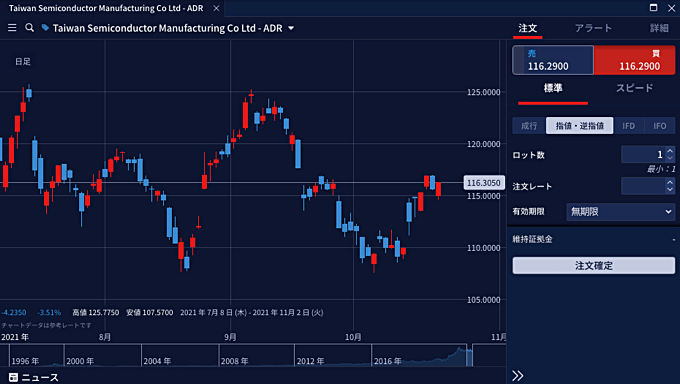Maximize the chart window
The image size is (680, 384).
654,8
